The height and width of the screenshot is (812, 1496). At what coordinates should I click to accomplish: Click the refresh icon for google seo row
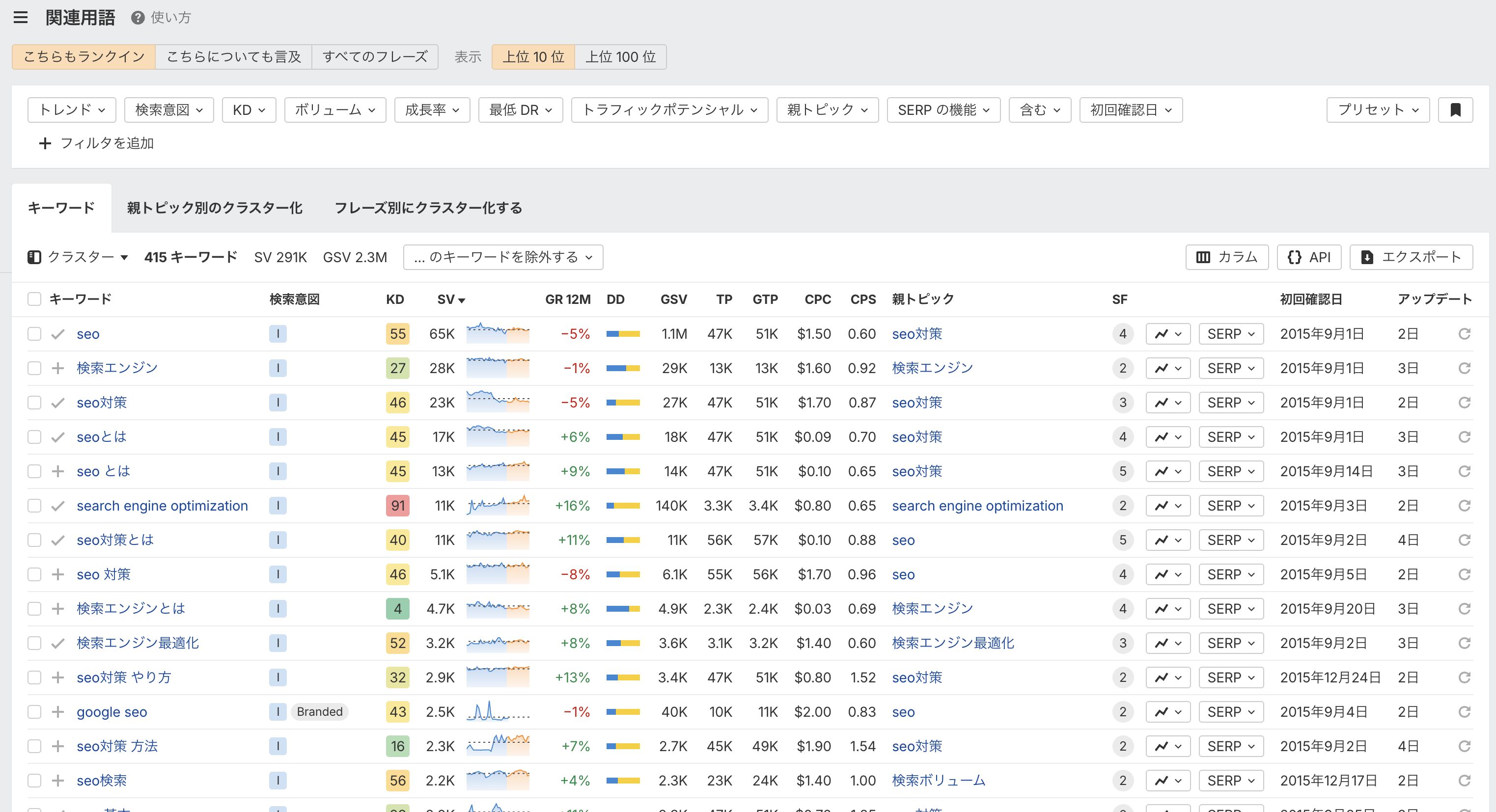coord(1464,711)
